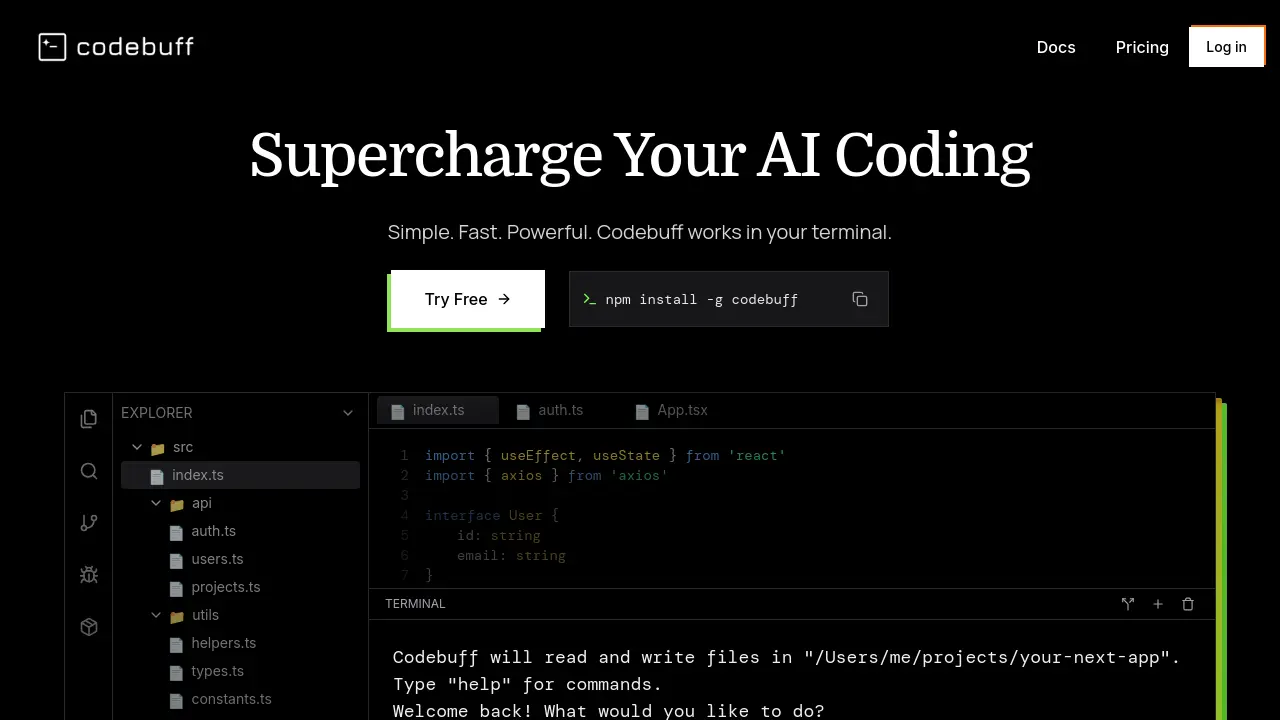Click the file icon on index.ts tab
Image resolution: width=1280 pixels, height=720 pixels.
pos(397,411)
